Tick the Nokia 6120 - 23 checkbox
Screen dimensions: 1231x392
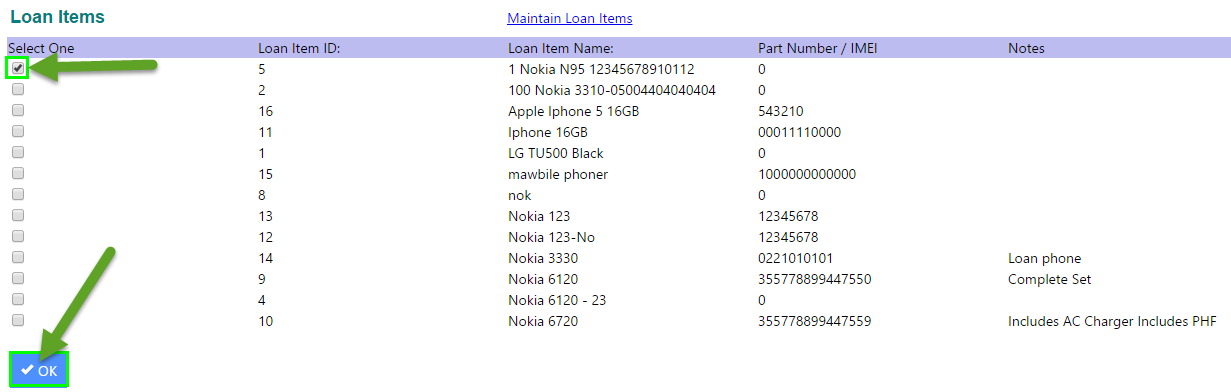coord(18,299)
